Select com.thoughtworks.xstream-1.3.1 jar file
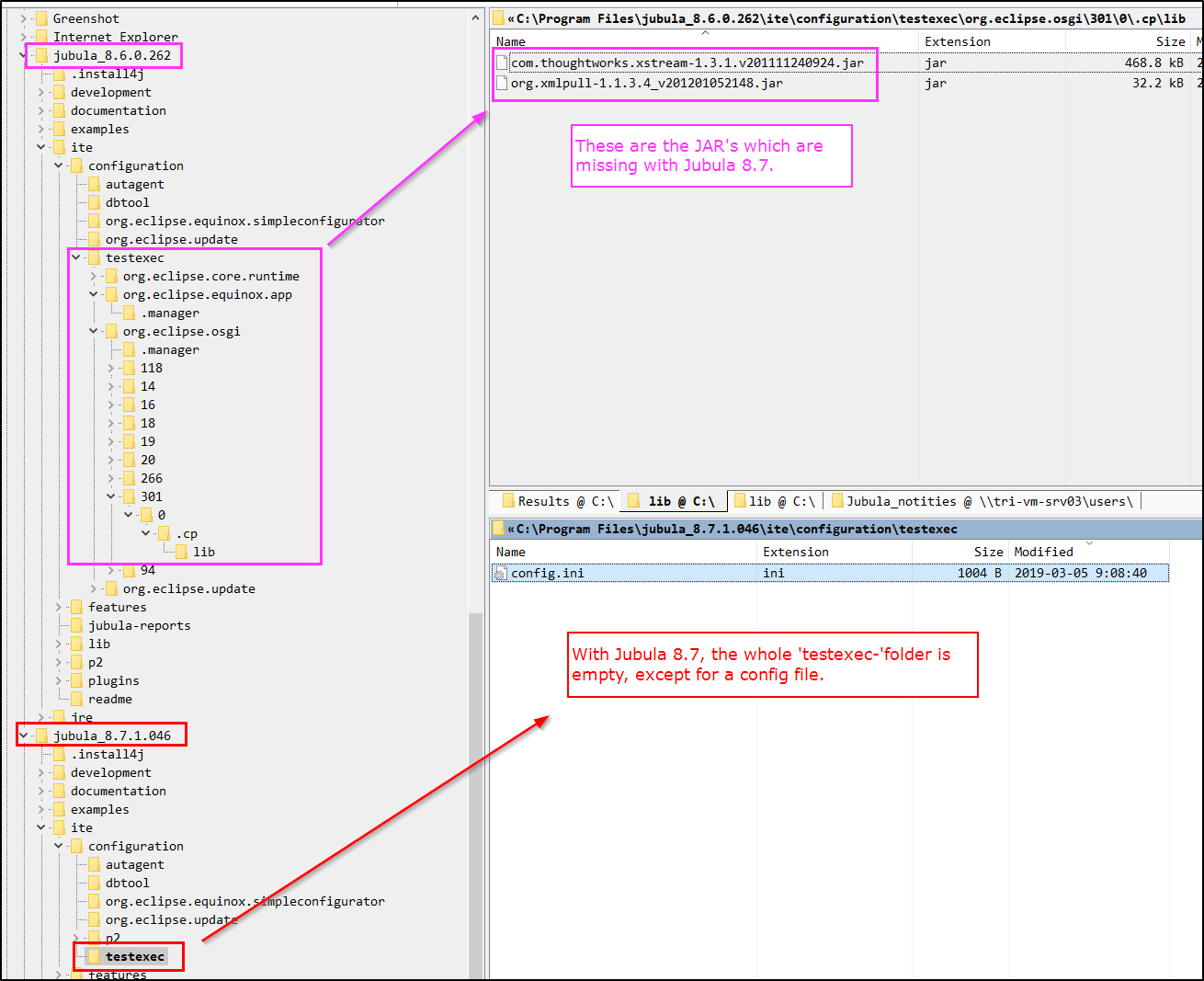The height and width of the screenshot is (981, 1204). click(x=687, y=63)
